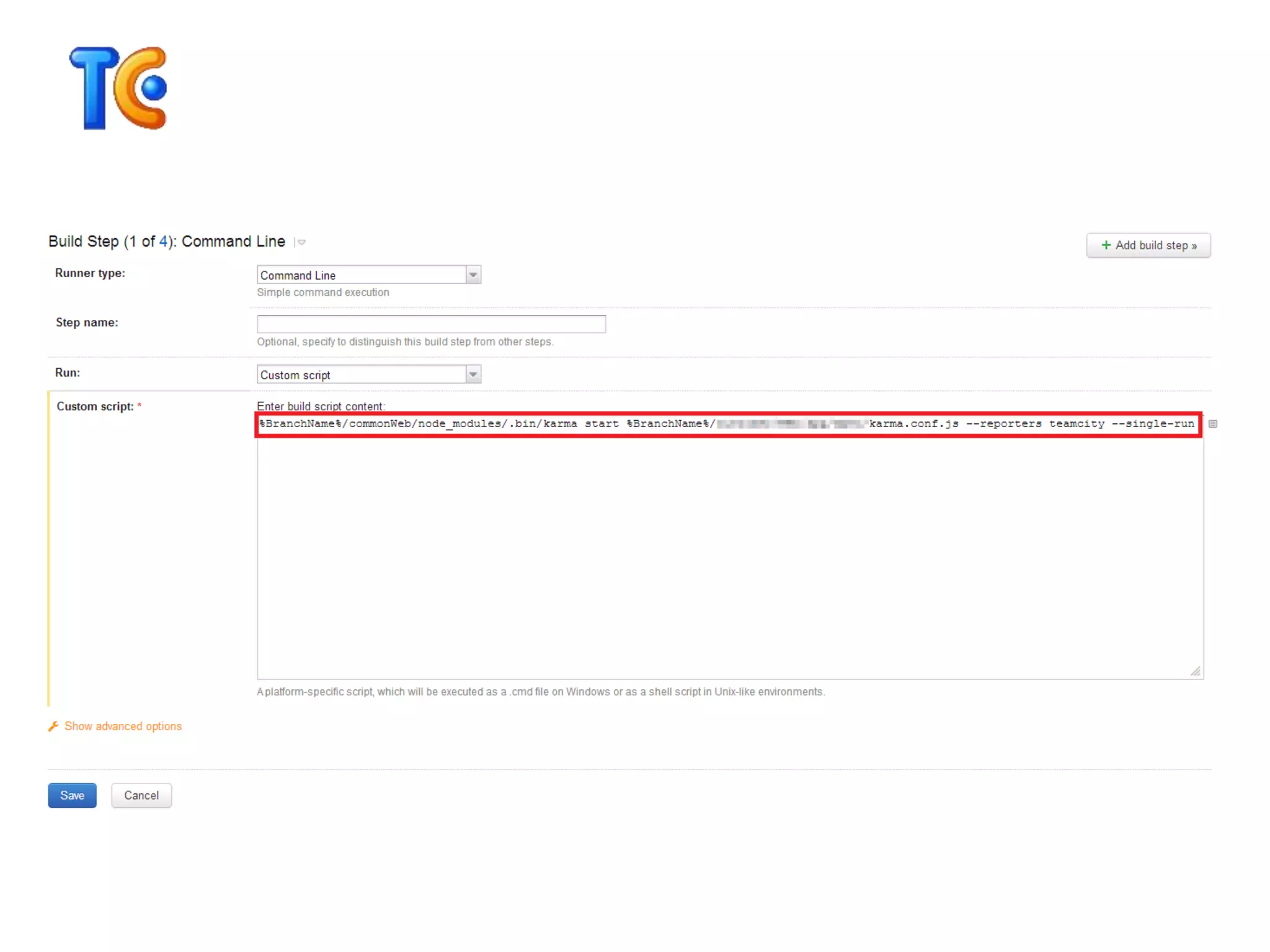Click the Step name label
1270x952 pixels.
pos(87,322)
